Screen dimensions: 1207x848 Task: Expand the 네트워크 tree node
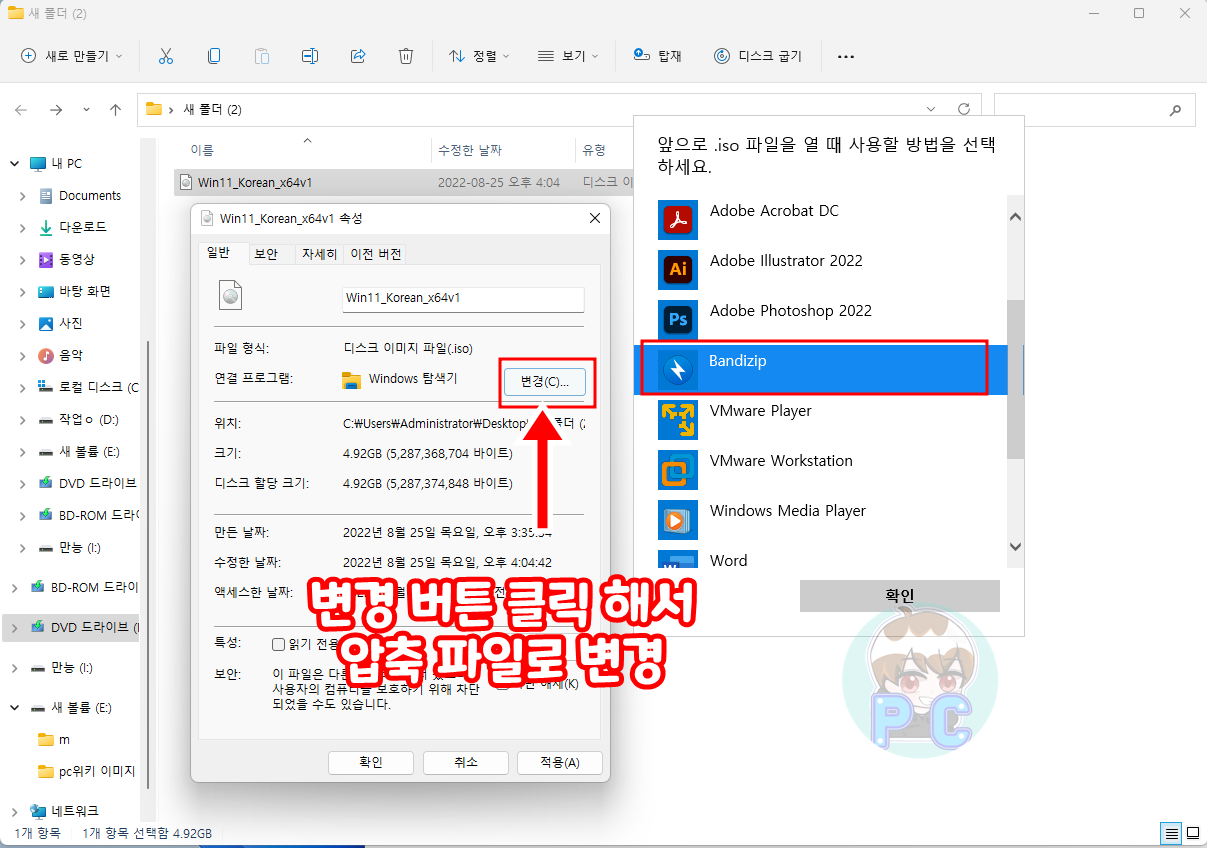pos(15,811)
